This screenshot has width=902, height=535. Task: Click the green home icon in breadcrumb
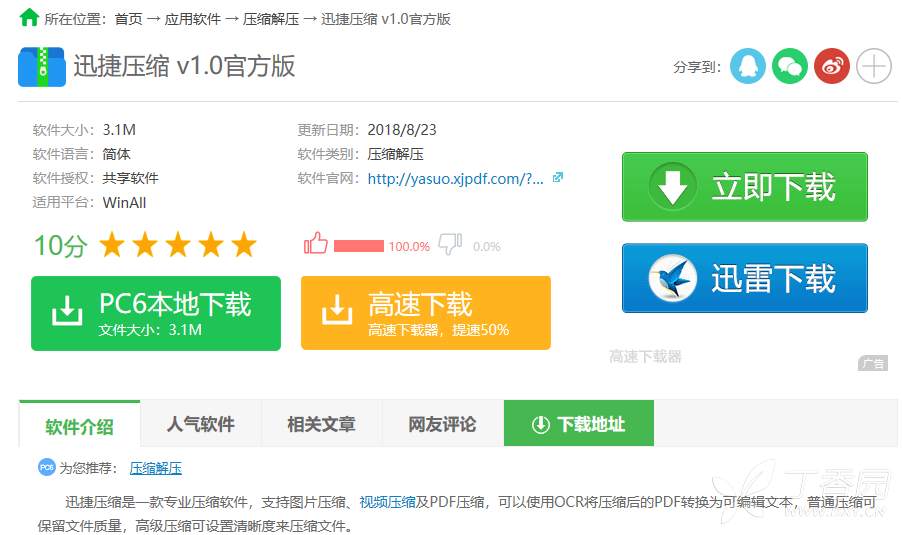tap(29, 17)
